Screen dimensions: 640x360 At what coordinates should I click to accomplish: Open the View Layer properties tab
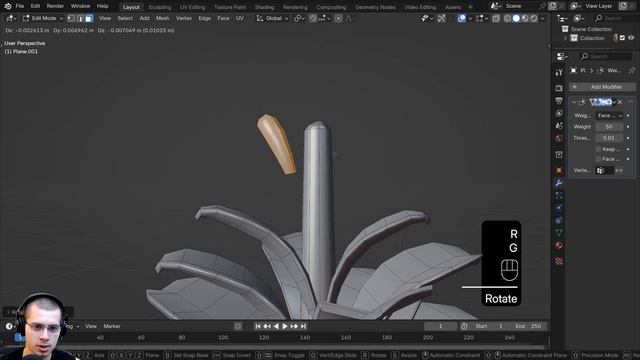pyautogui.click(x=559, y=113)
